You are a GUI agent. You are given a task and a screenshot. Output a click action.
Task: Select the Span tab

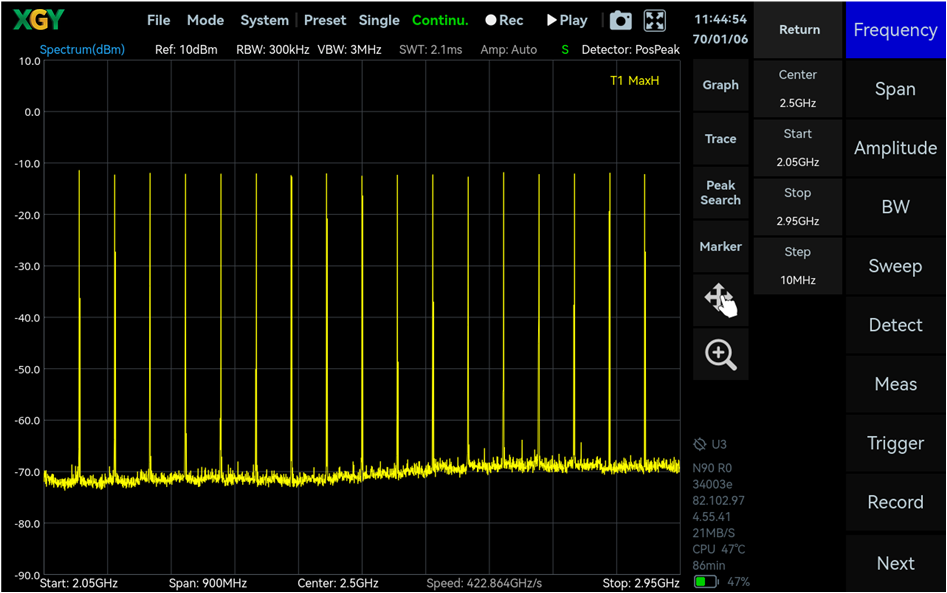[x=895, y=89]
